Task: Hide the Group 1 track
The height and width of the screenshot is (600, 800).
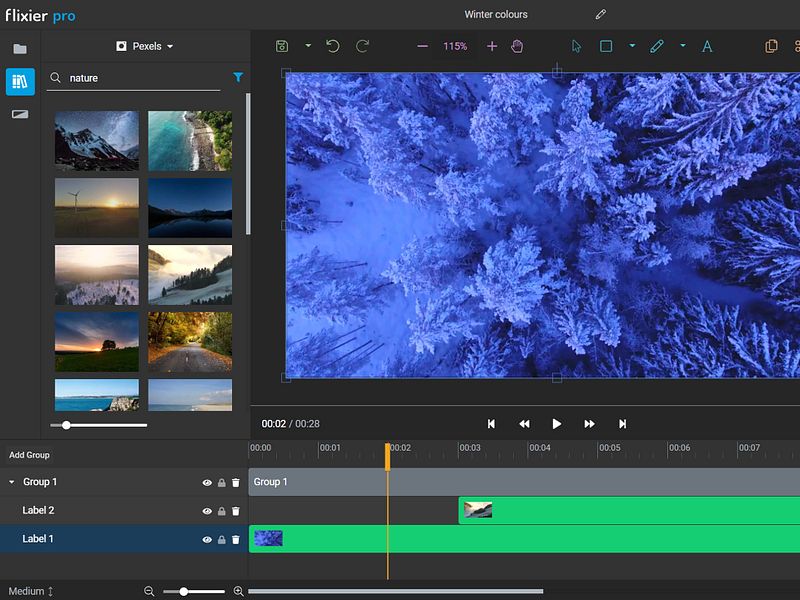Action: click(207, 483)
